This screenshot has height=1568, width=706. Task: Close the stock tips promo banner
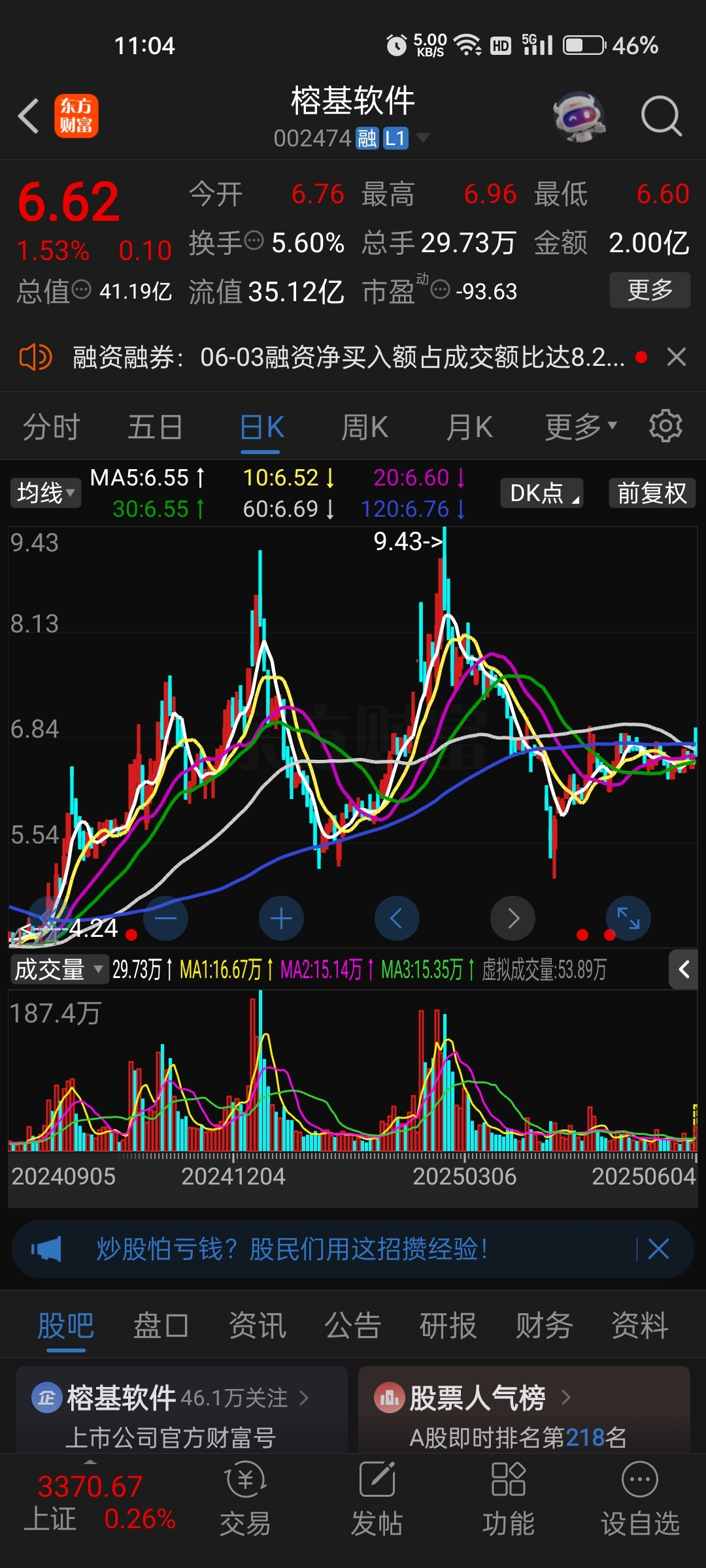point(658,1249)
